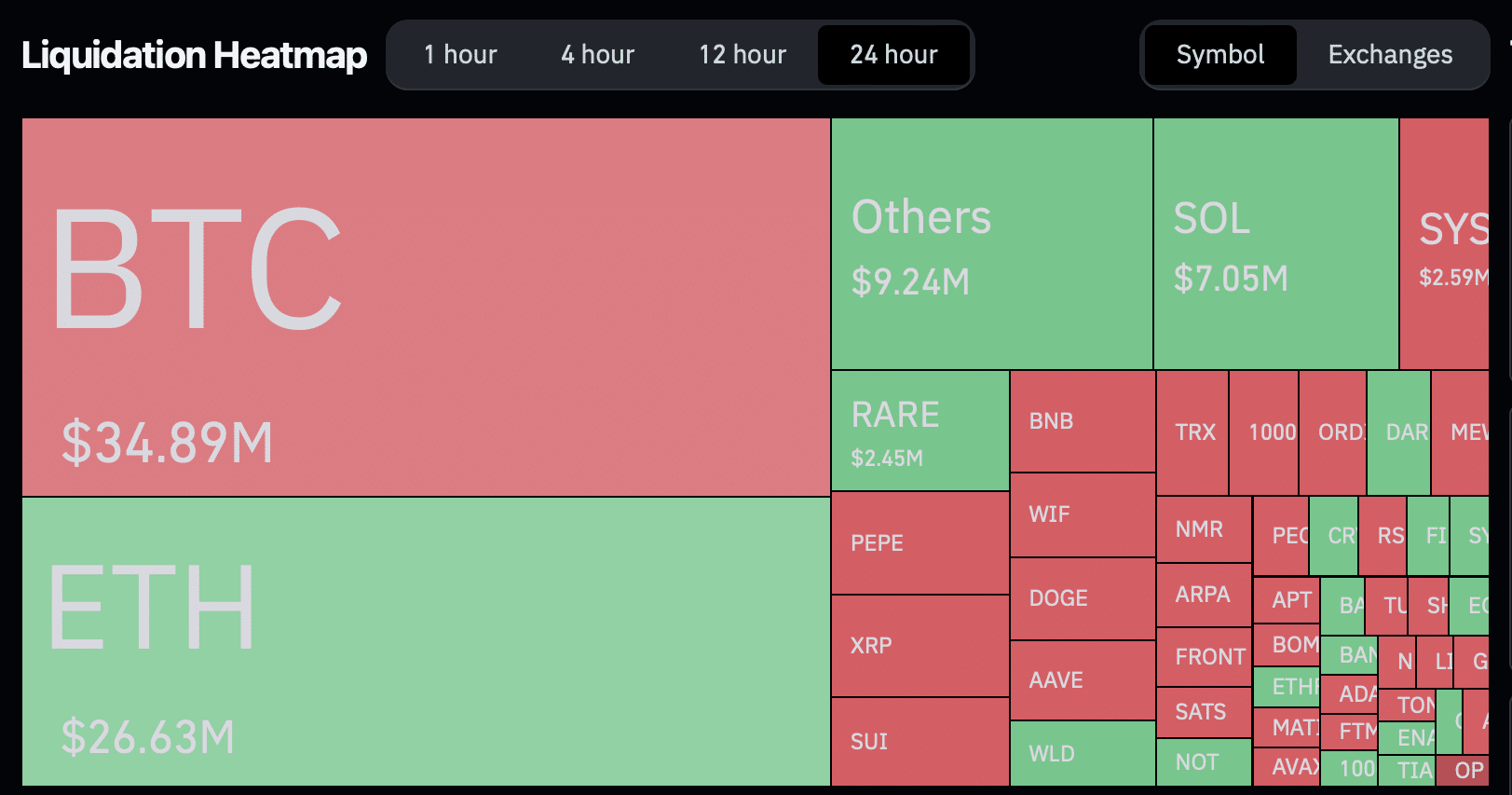Click the MAT heatmap tile

(1287, 728)
